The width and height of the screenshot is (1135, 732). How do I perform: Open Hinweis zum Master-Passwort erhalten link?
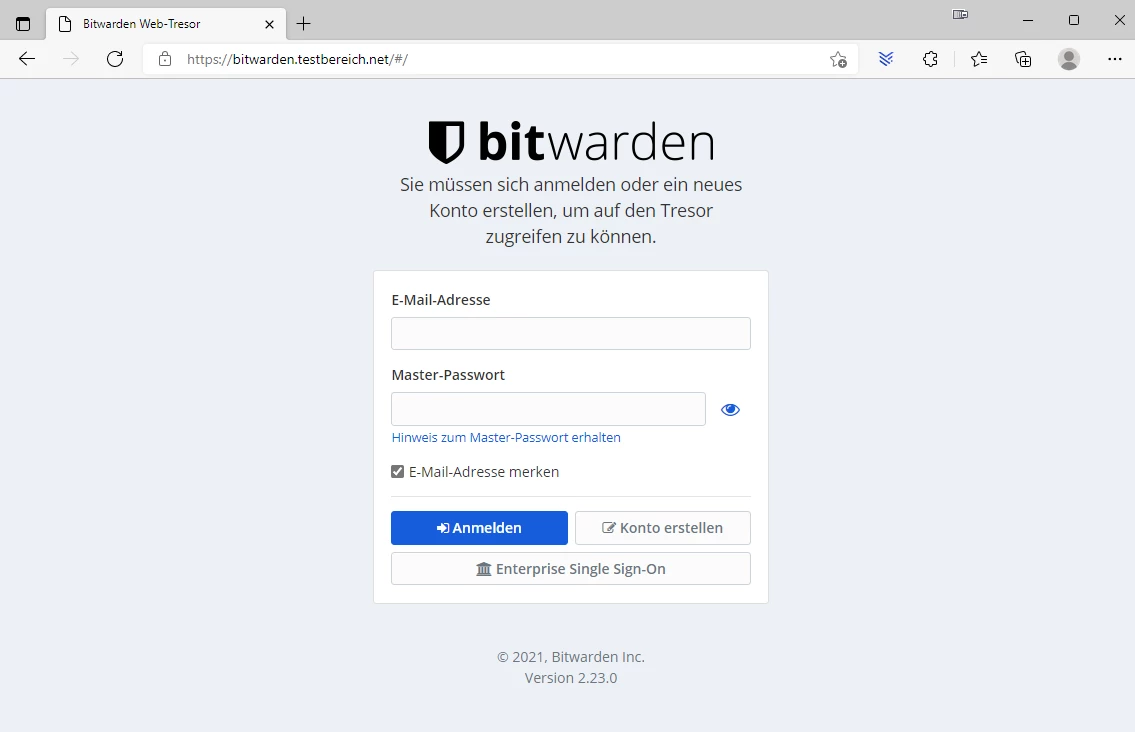[506, 437]
